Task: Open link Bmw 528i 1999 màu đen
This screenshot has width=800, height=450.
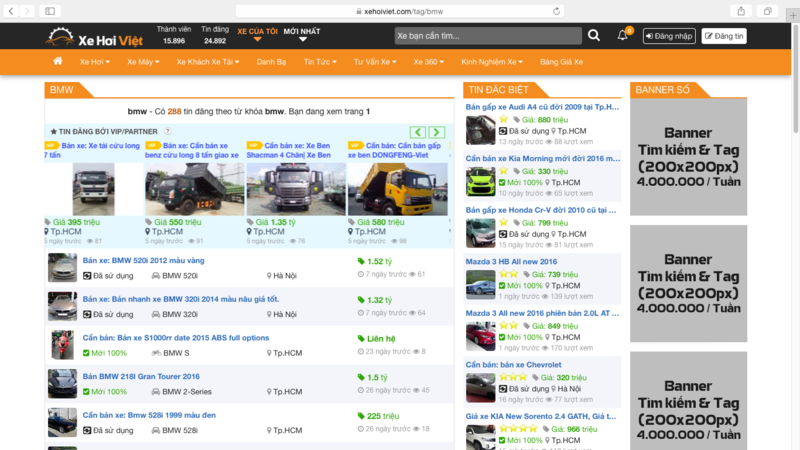Action: coord(149,415)
